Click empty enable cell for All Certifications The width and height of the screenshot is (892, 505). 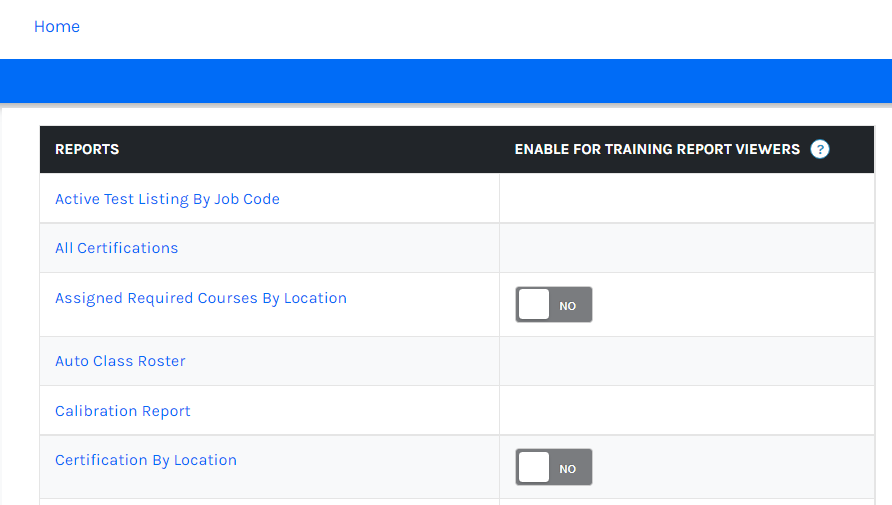pyautogui.click(x=686, y=248)
